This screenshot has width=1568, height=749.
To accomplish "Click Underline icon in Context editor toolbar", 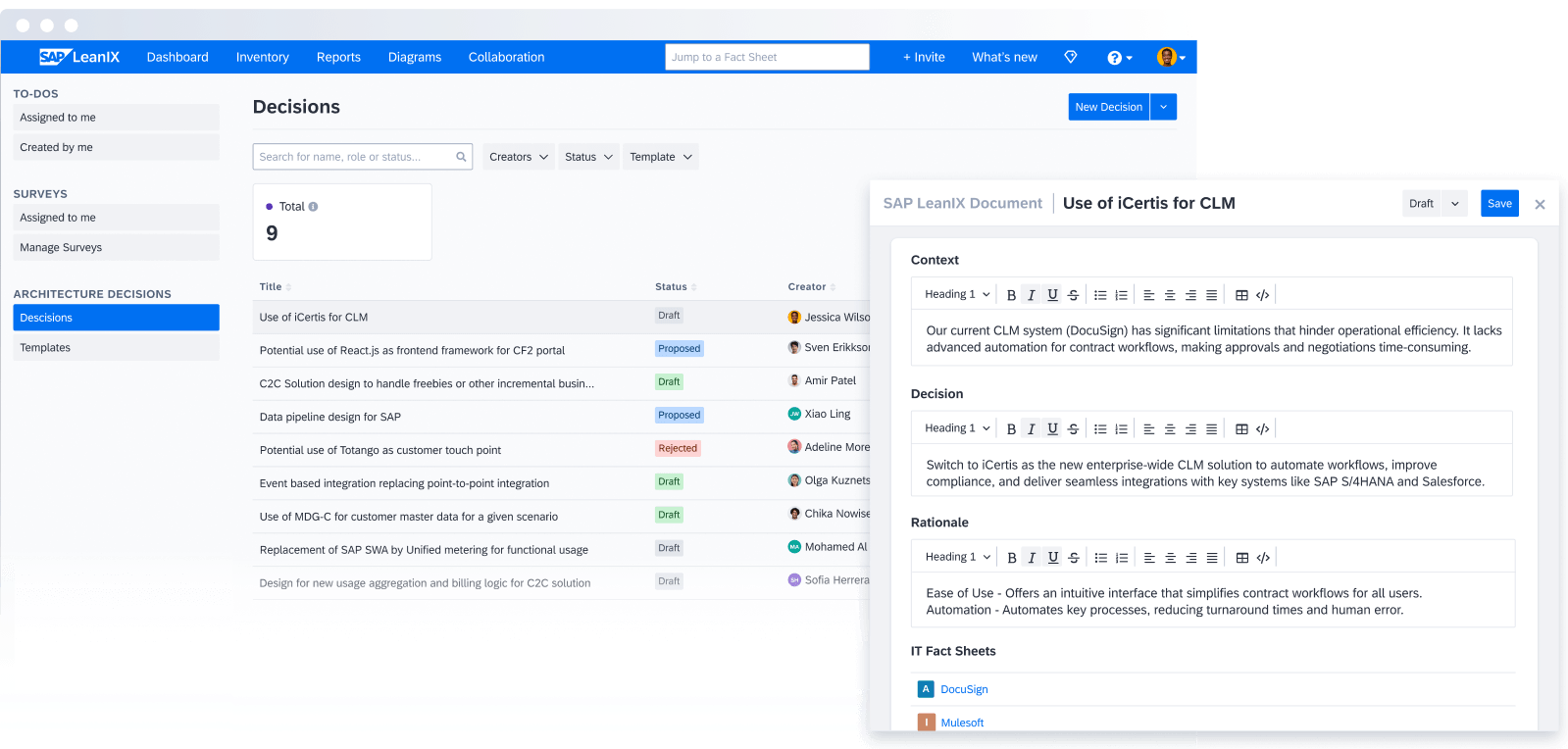I will [1052, 295].
